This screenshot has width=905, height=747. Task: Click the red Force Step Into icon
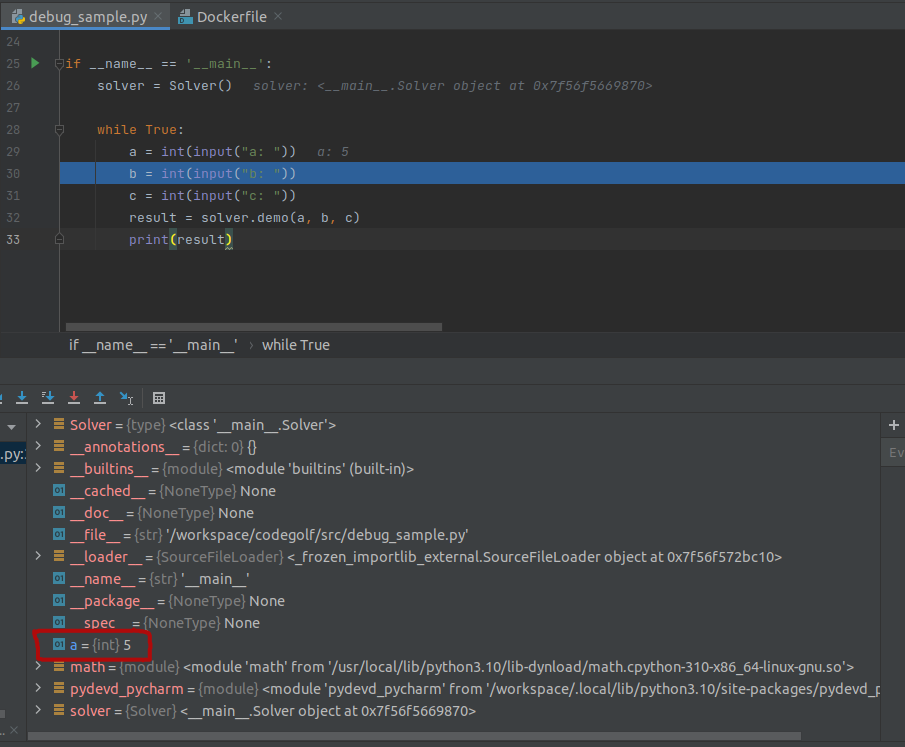[74, 397]
